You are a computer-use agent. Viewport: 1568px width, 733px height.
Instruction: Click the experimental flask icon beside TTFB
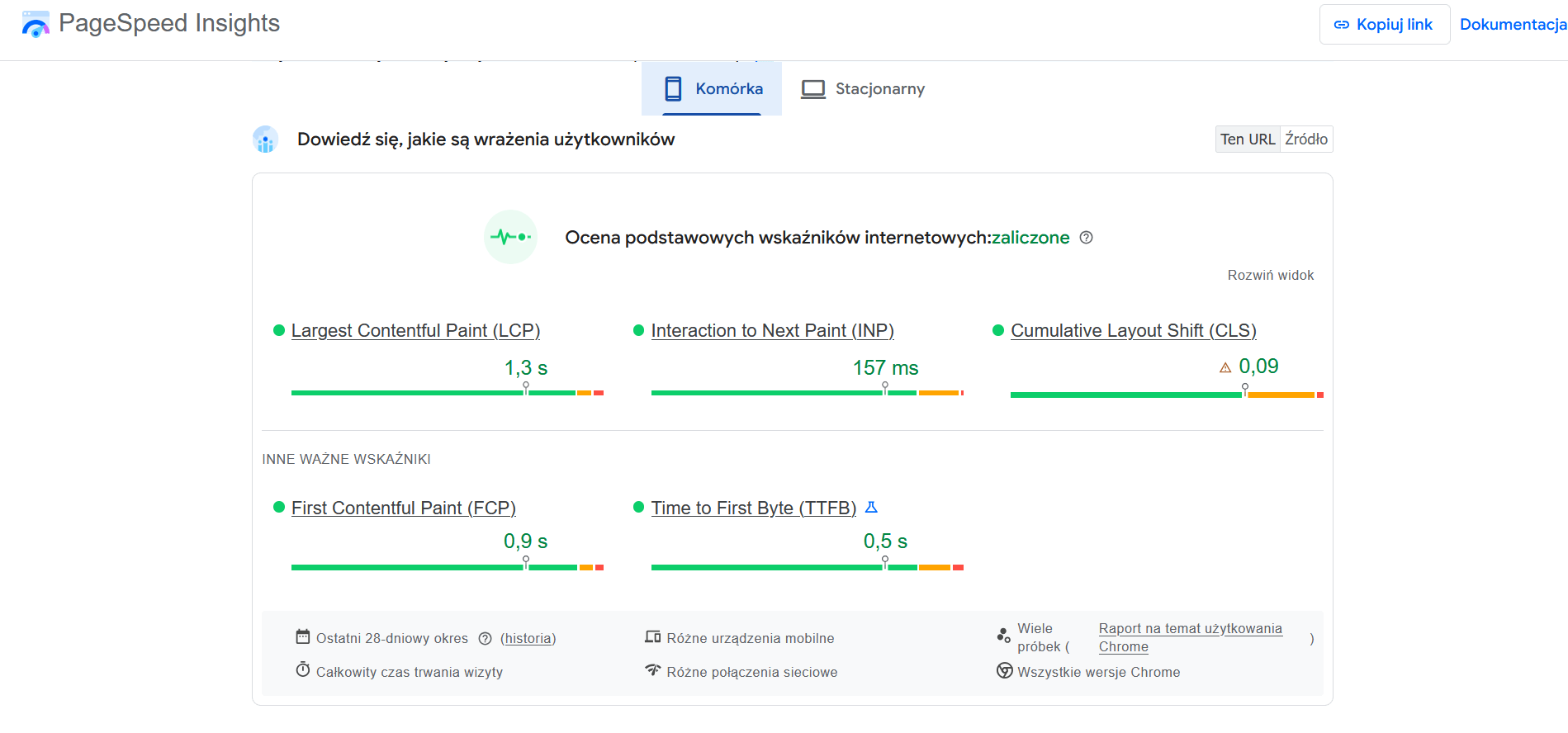pyautogui.click(x=871, y=508)
